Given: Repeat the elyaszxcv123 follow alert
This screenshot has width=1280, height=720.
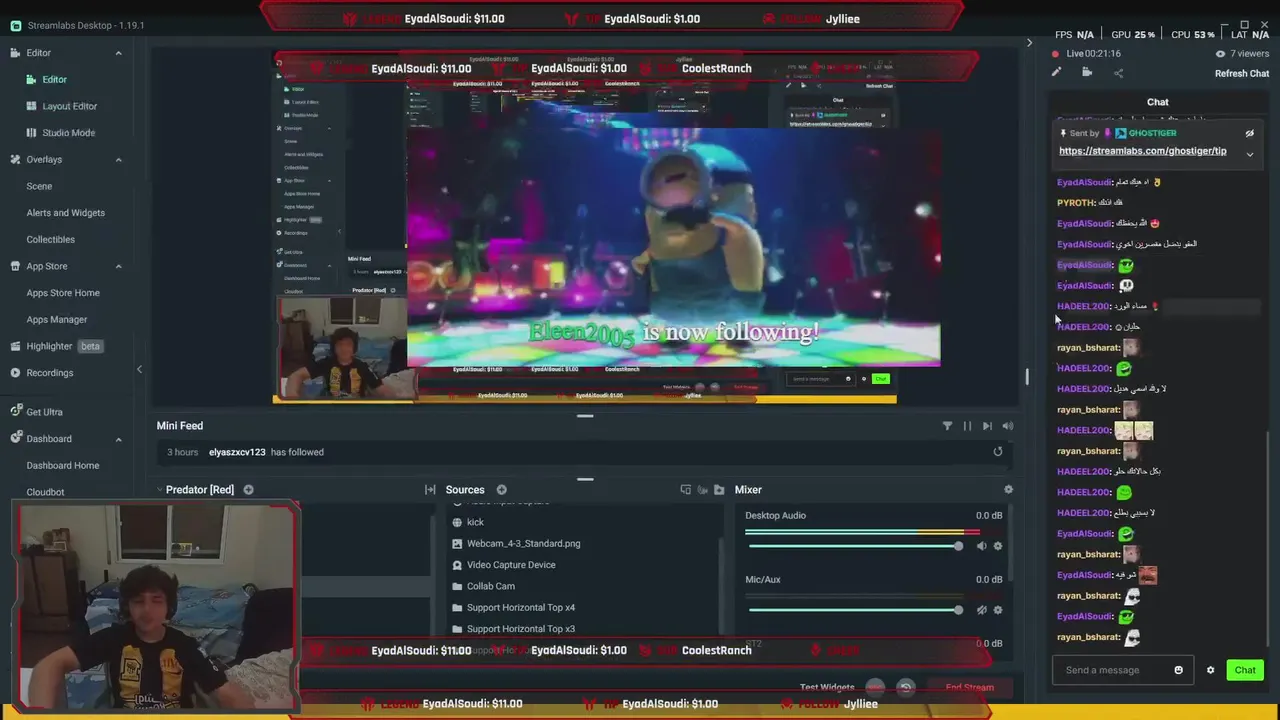Looking at the screenshot, I should pos(997,452).
